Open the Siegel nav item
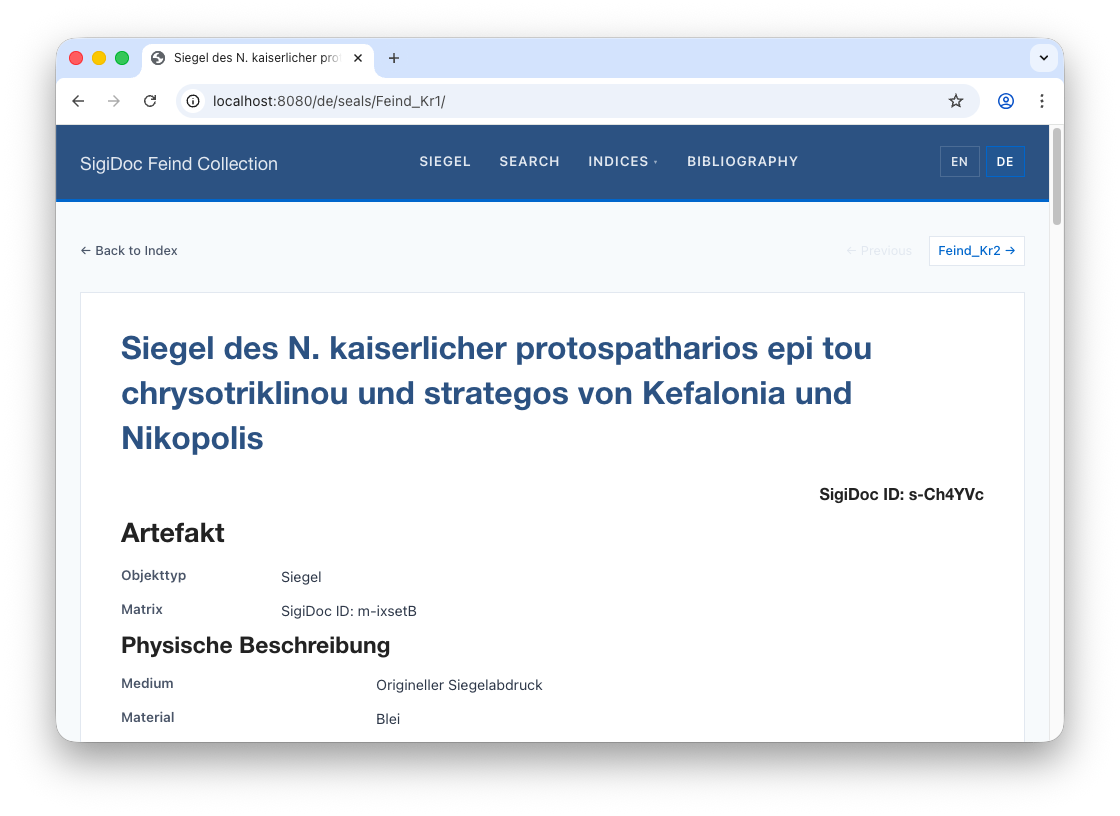This screenshot has height=816, width=1120. [445, 162]
